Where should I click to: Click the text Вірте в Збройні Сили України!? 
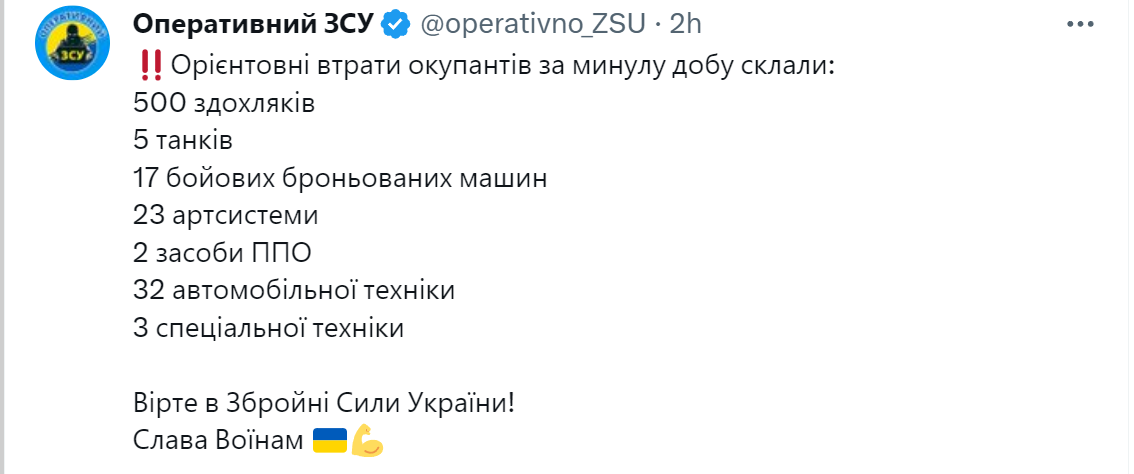tap(324, 404)
